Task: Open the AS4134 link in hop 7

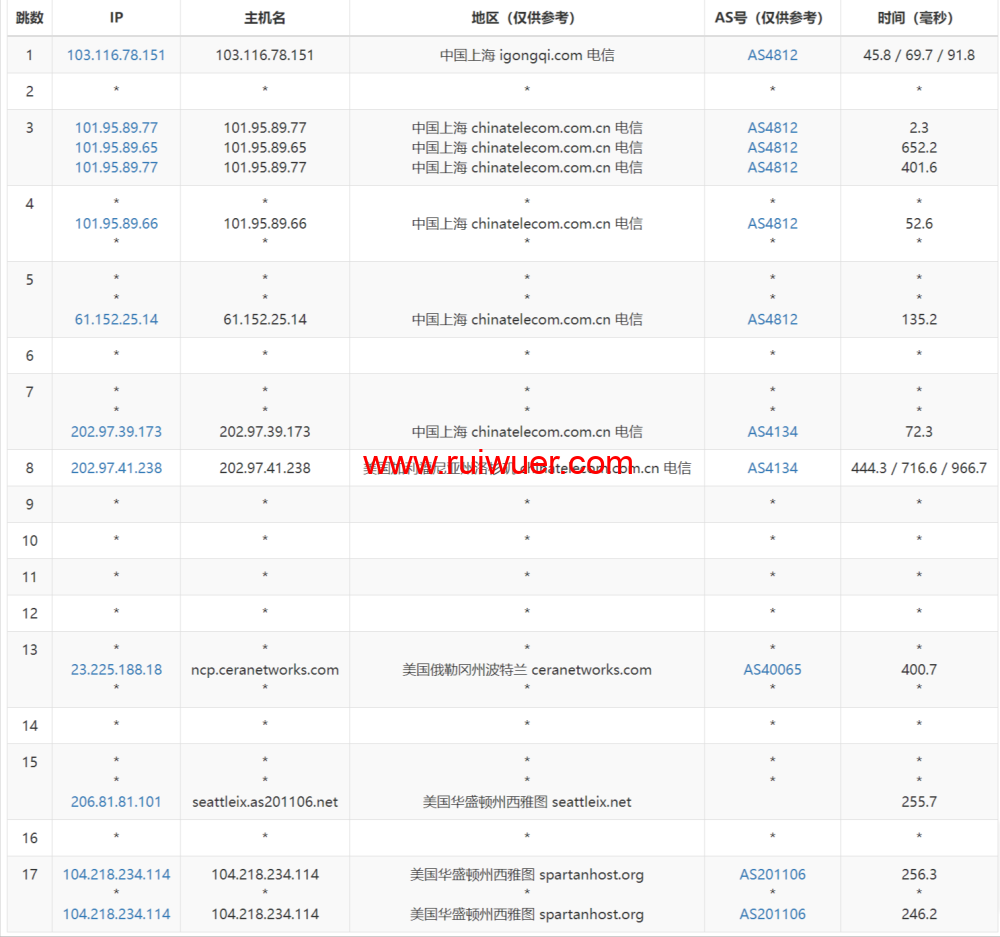Action: click(772, 431)
